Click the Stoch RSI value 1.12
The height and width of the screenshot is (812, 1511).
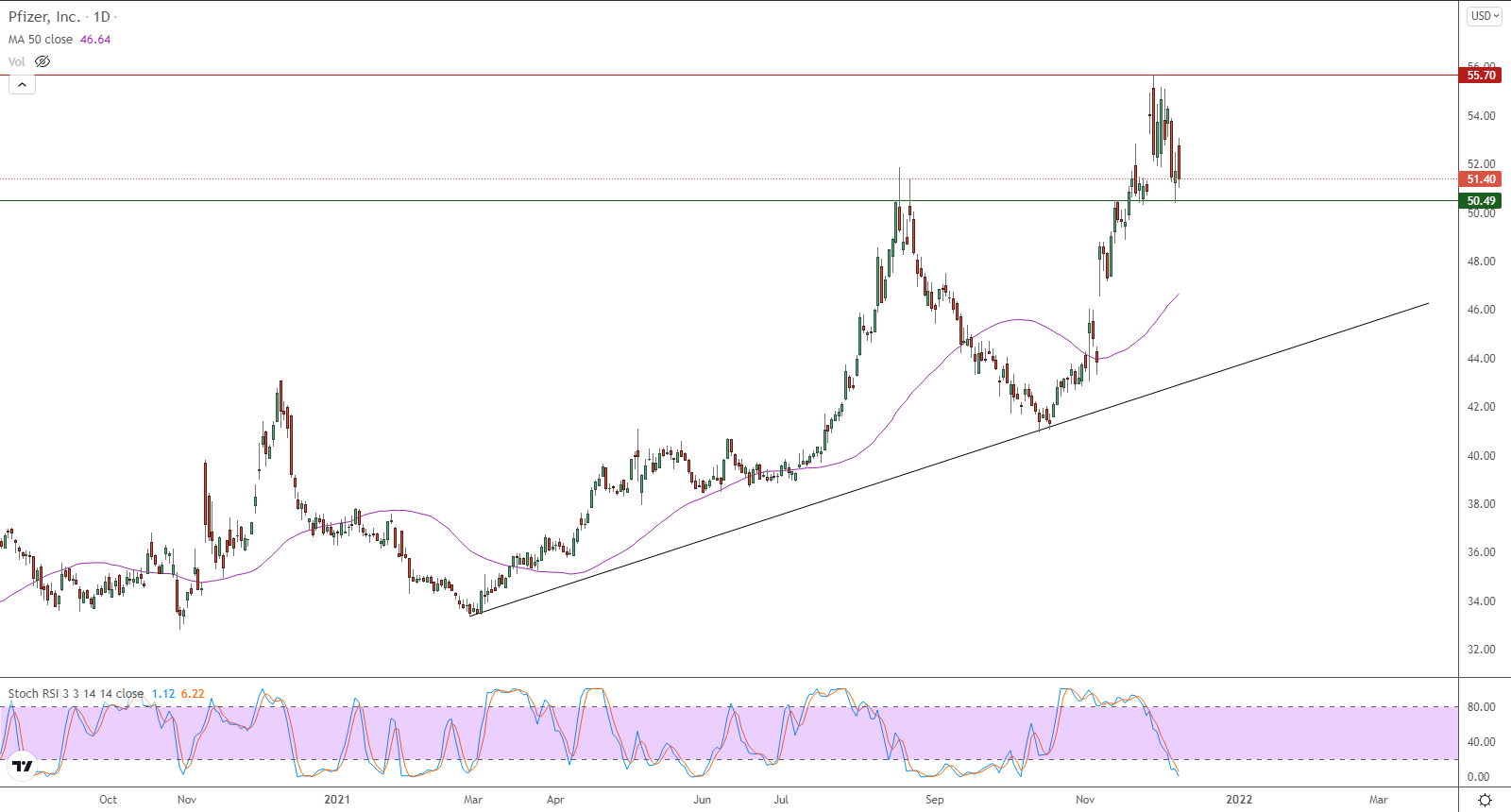pyautogui.click(x=163, y=693)
